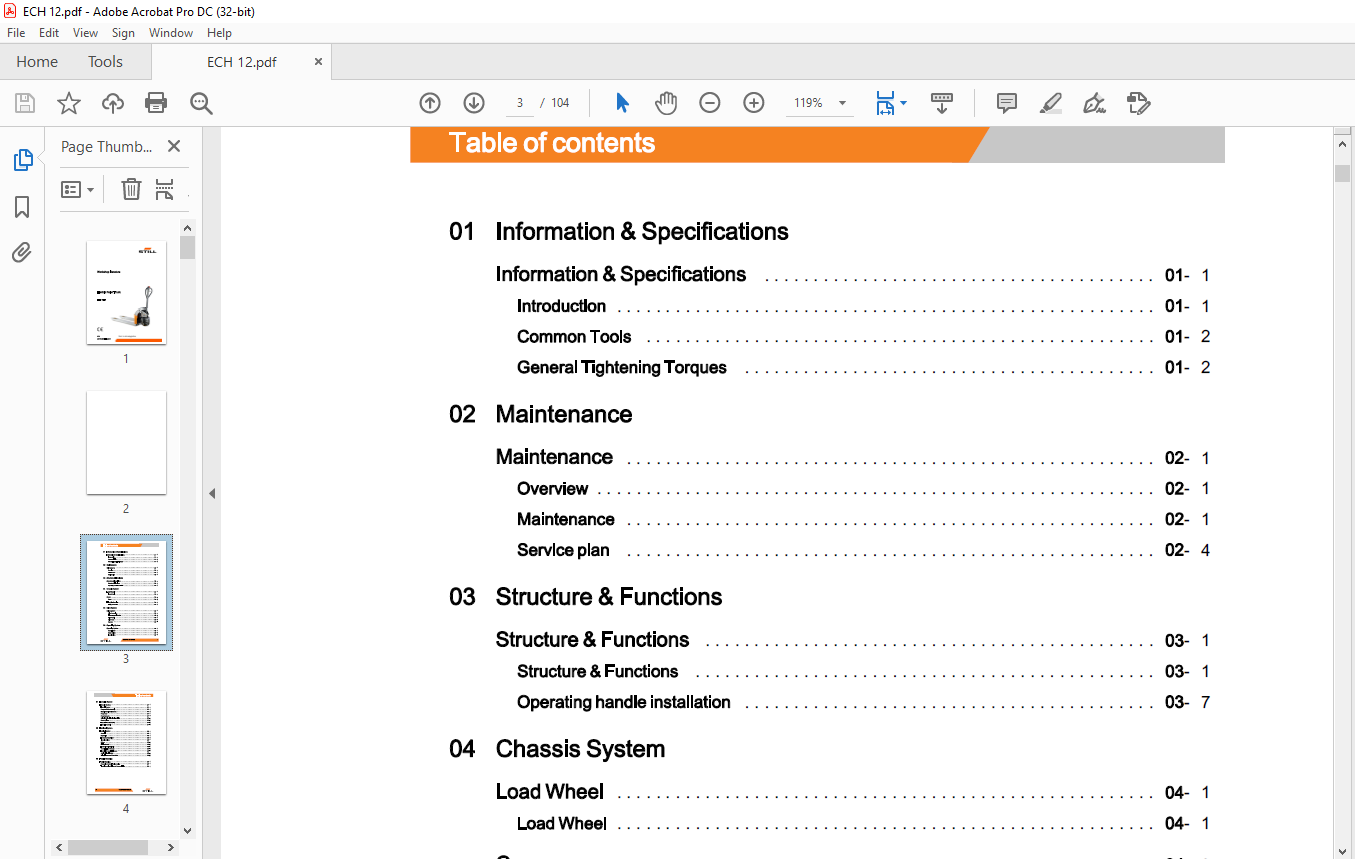Open the Attachments paperclip icon
Image resolution: width=1355 pixels, height=859 pixels.
(22, 252)
